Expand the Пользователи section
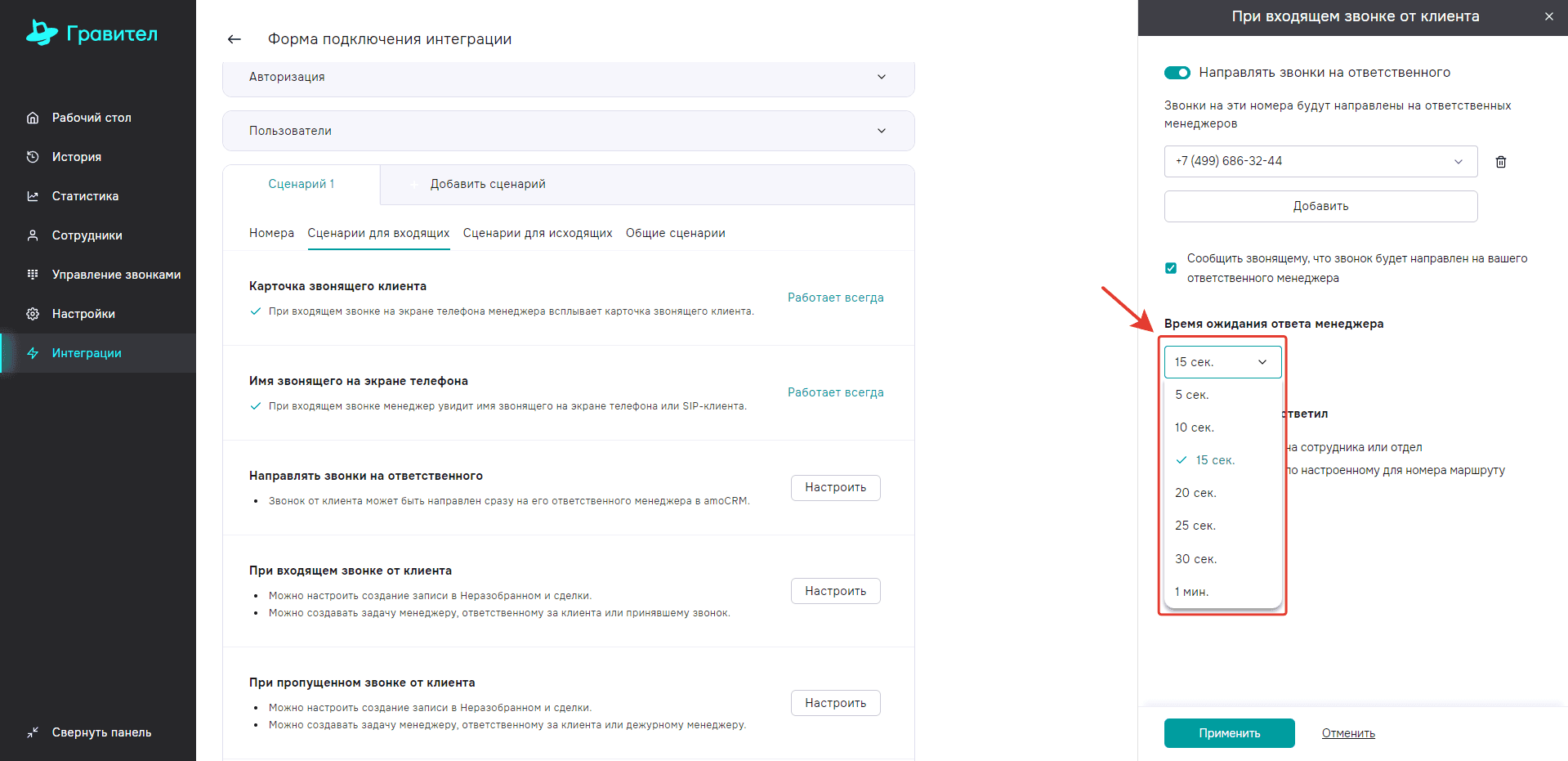 pos(568,131)
